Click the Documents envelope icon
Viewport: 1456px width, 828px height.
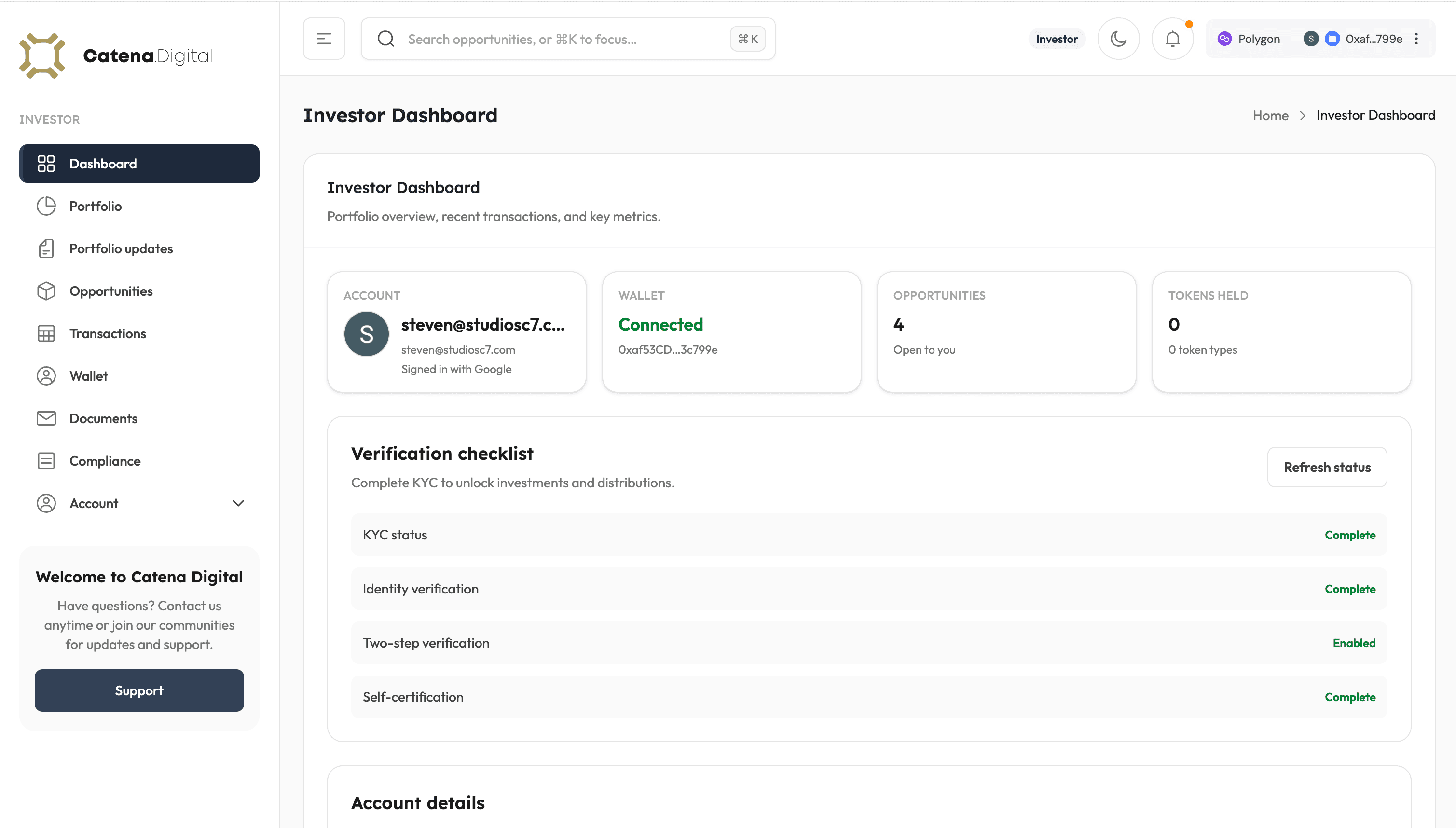pos(46,418)
